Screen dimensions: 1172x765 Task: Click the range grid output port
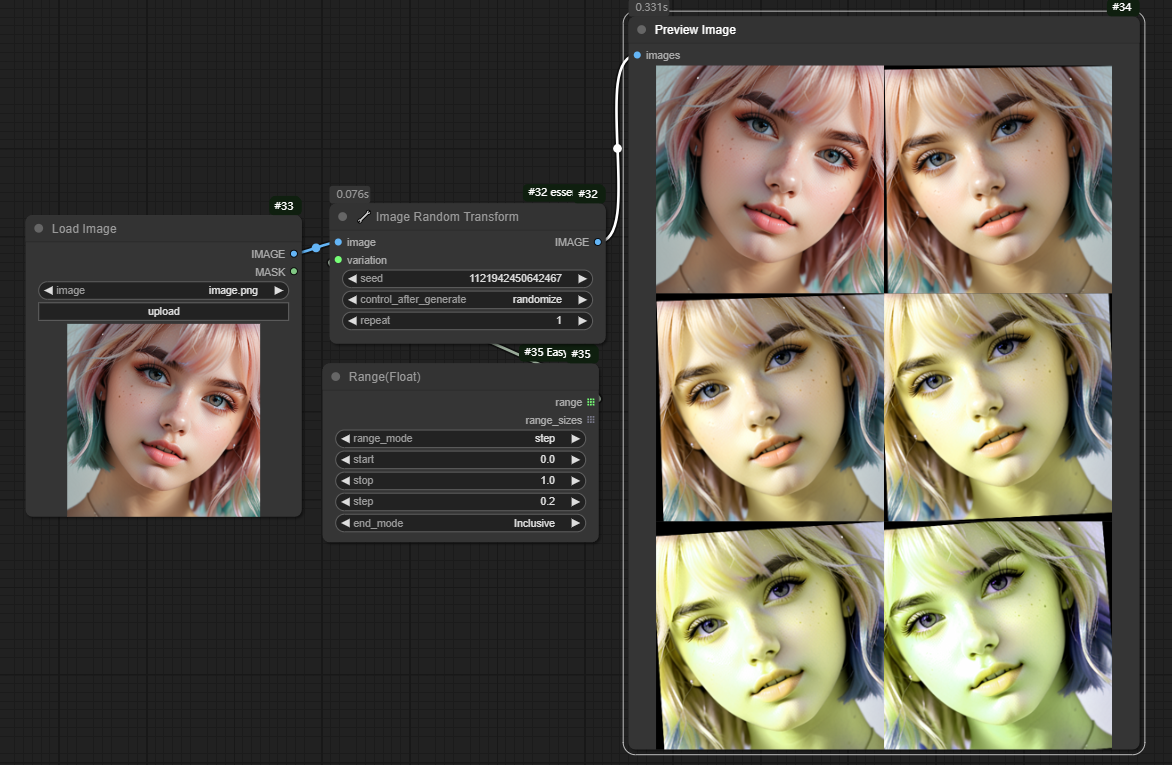(x=591, y=402)
